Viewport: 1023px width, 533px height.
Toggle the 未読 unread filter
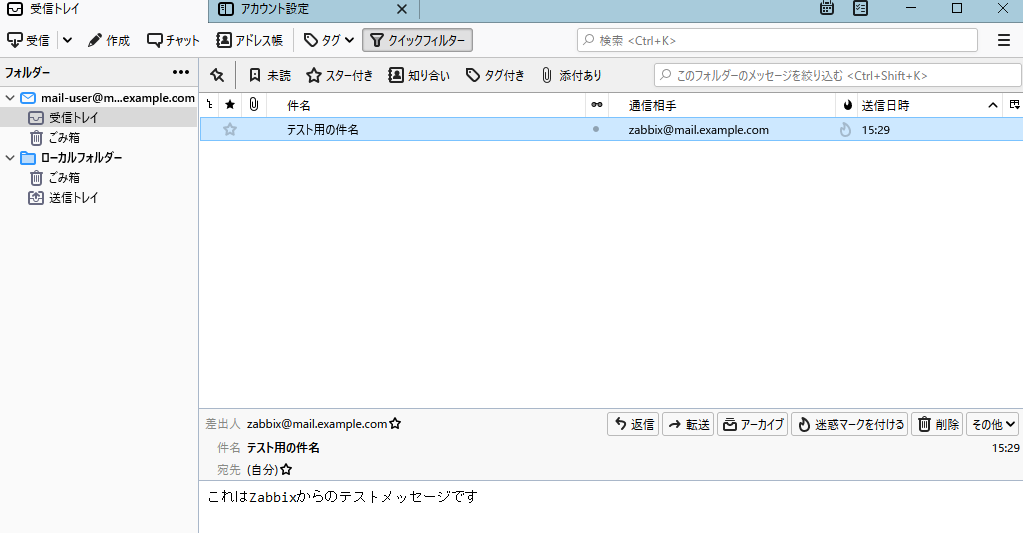269,76
